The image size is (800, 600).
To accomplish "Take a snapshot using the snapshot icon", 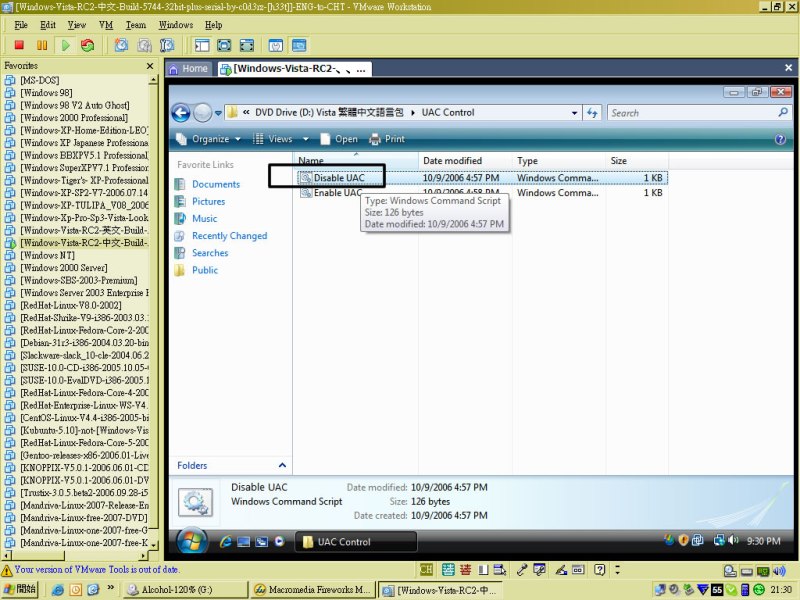I will (x=121, y=45).
